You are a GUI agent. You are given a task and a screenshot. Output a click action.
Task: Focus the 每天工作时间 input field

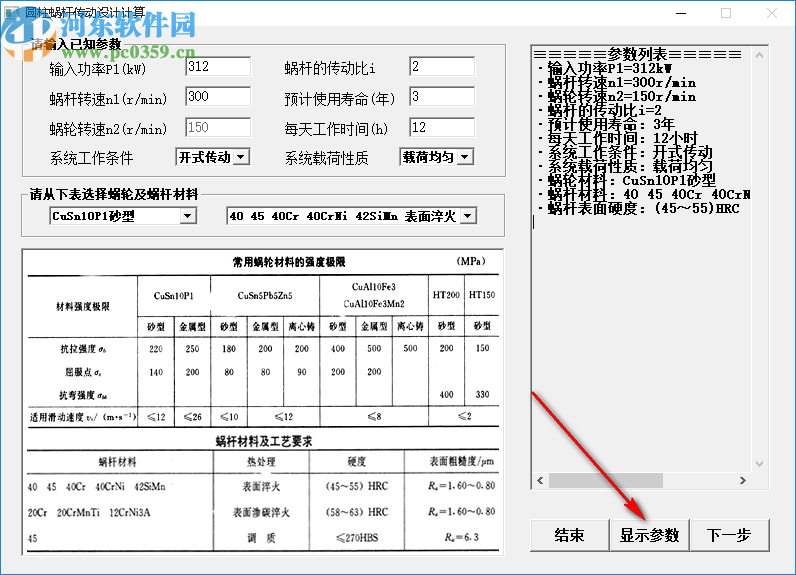point(442,127)
